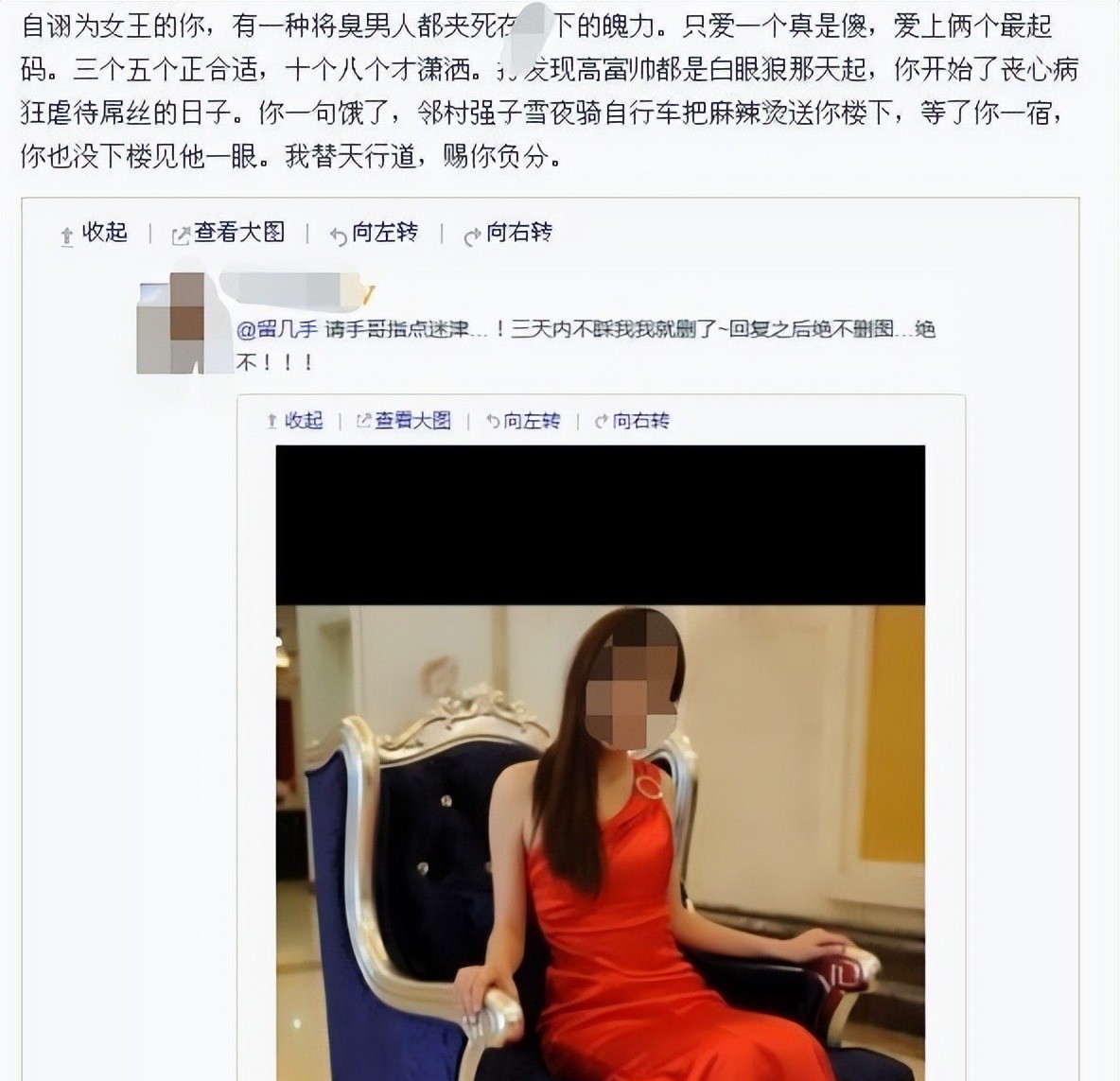Open the inner 查看大图 text link
Screen dimensions: 1120x1081
coord(412,421)
